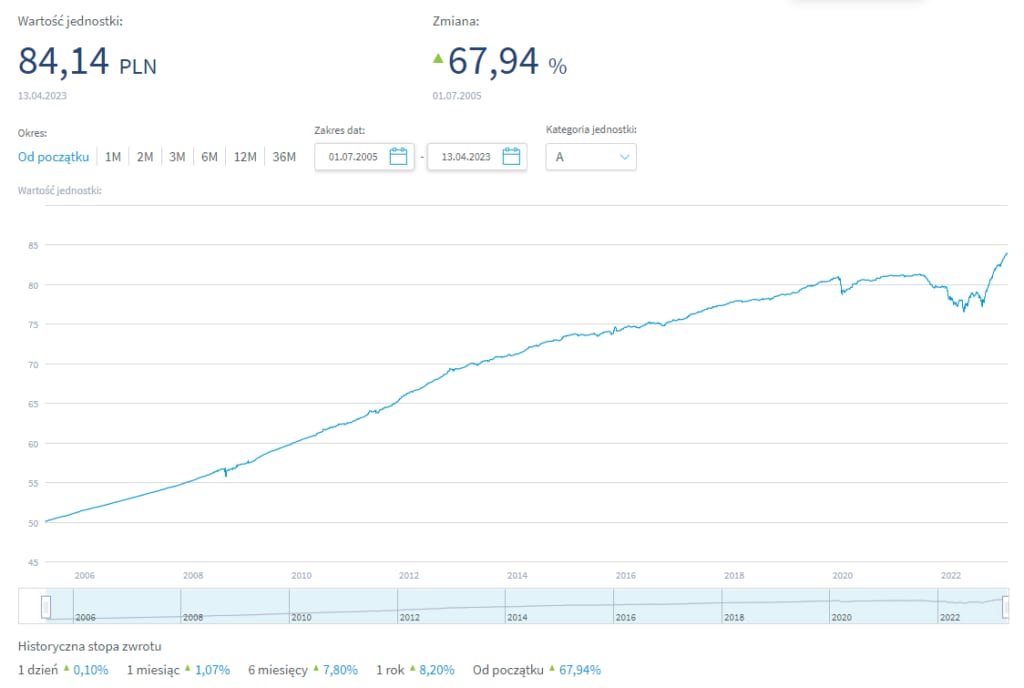Click the '1 dzień' return value 0,10%

[91, 670]
